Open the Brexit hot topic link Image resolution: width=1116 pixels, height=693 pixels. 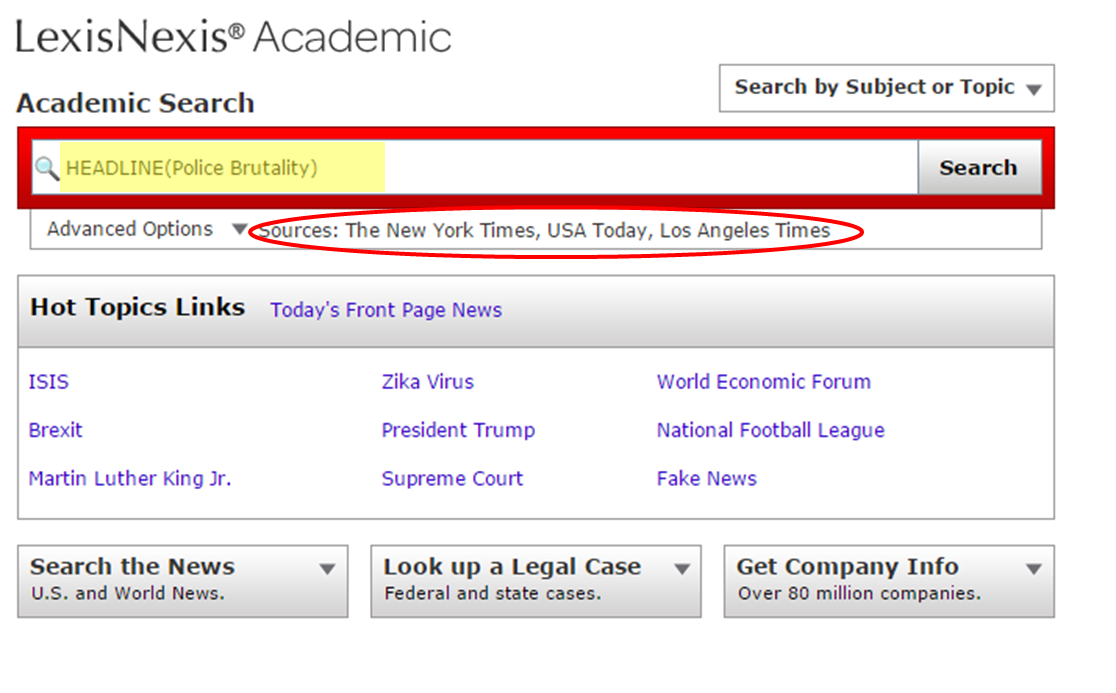tap(56, 430)
